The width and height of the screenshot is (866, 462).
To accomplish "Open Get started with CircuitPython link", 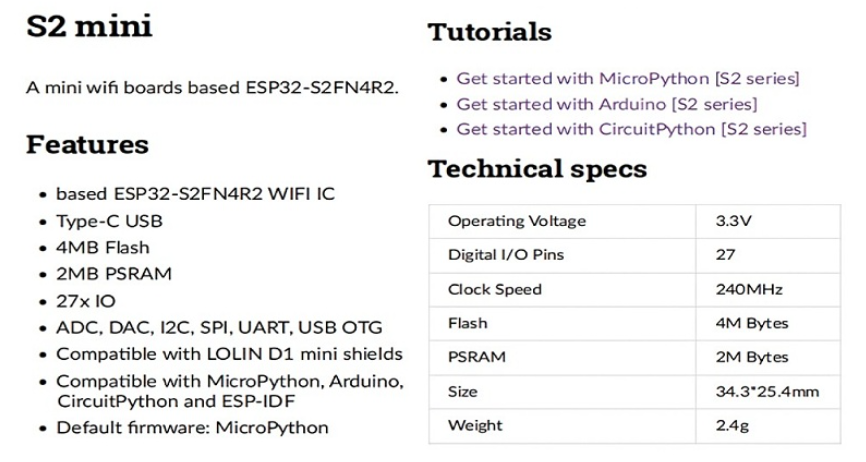I will click(x=631, y=129).
